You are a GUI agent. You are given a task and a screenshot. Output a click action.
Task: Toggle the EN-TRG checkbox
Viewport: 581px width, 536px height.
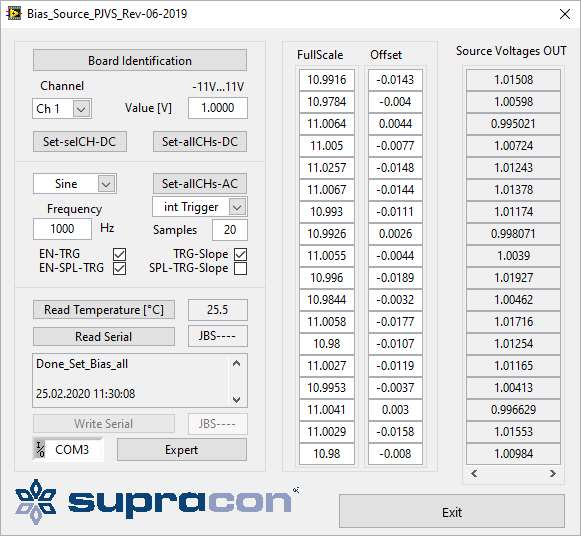point(119,254)
